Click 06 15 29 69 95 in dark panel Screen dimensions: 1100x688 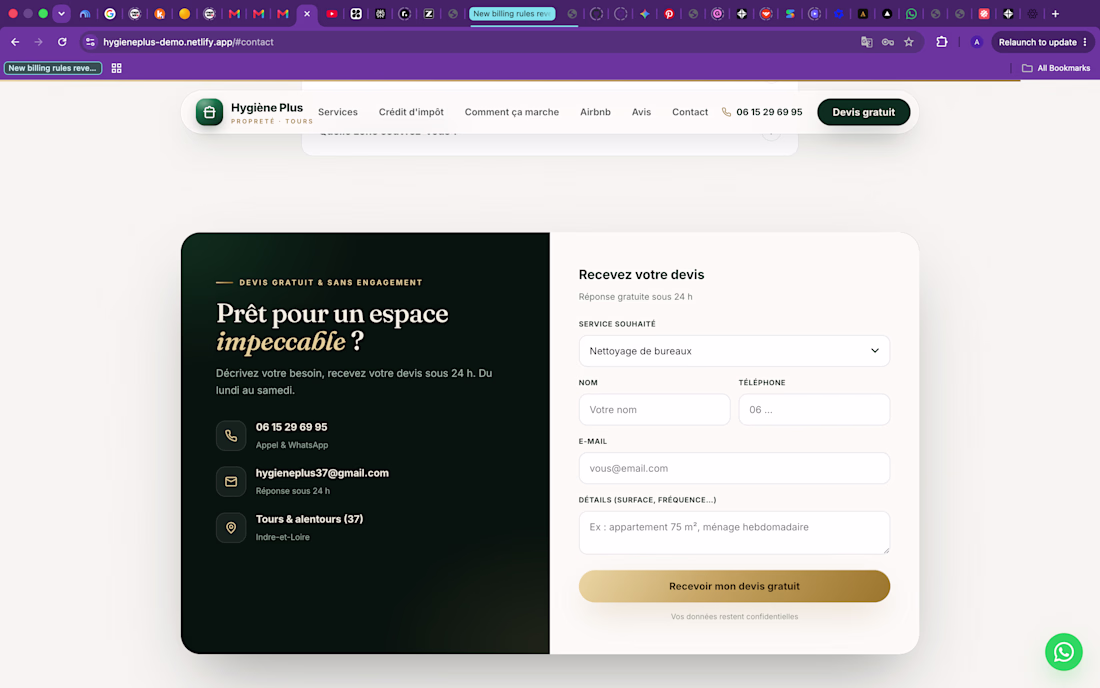click(291, 427)
